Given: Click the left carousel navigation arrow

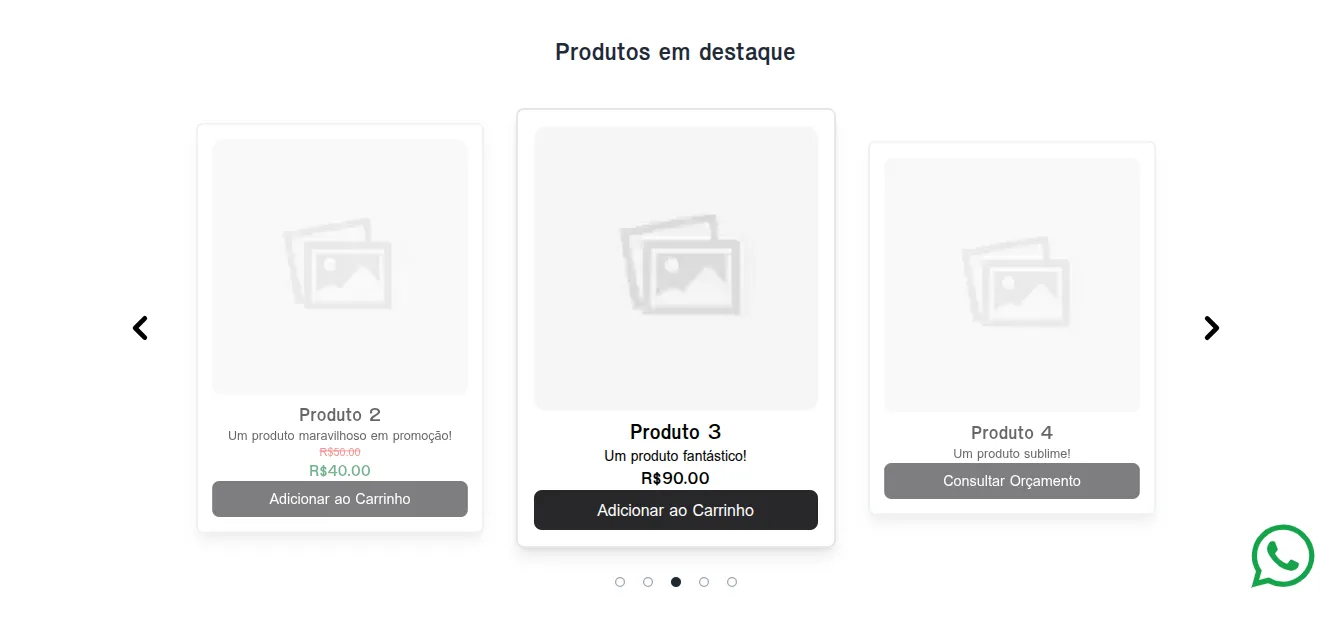Looking at the screenshot, I should coord(140,328).
